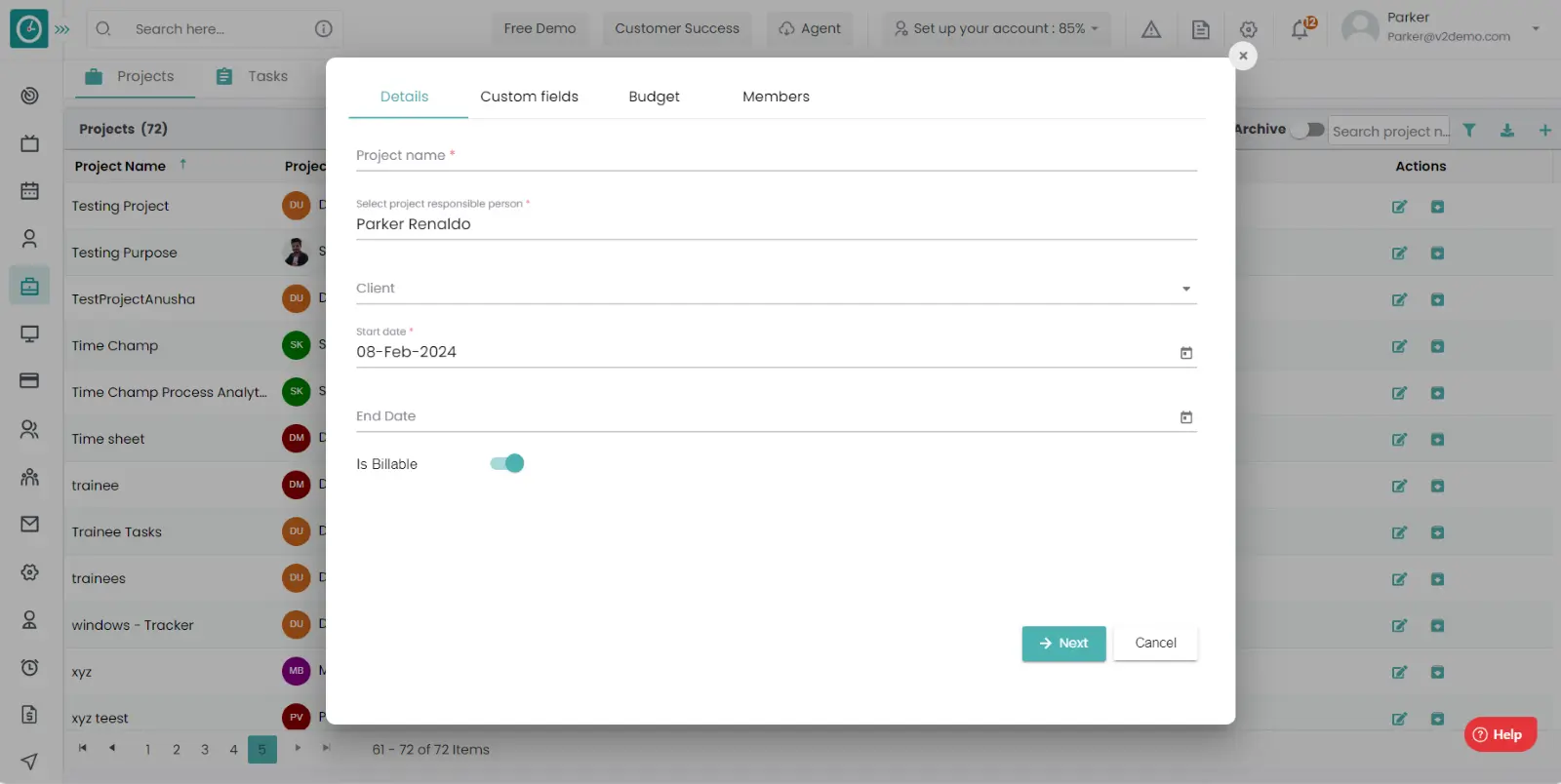The width and height of the screenshot is (1561, 784).
Task: Click the top search field
Action: 215,29
